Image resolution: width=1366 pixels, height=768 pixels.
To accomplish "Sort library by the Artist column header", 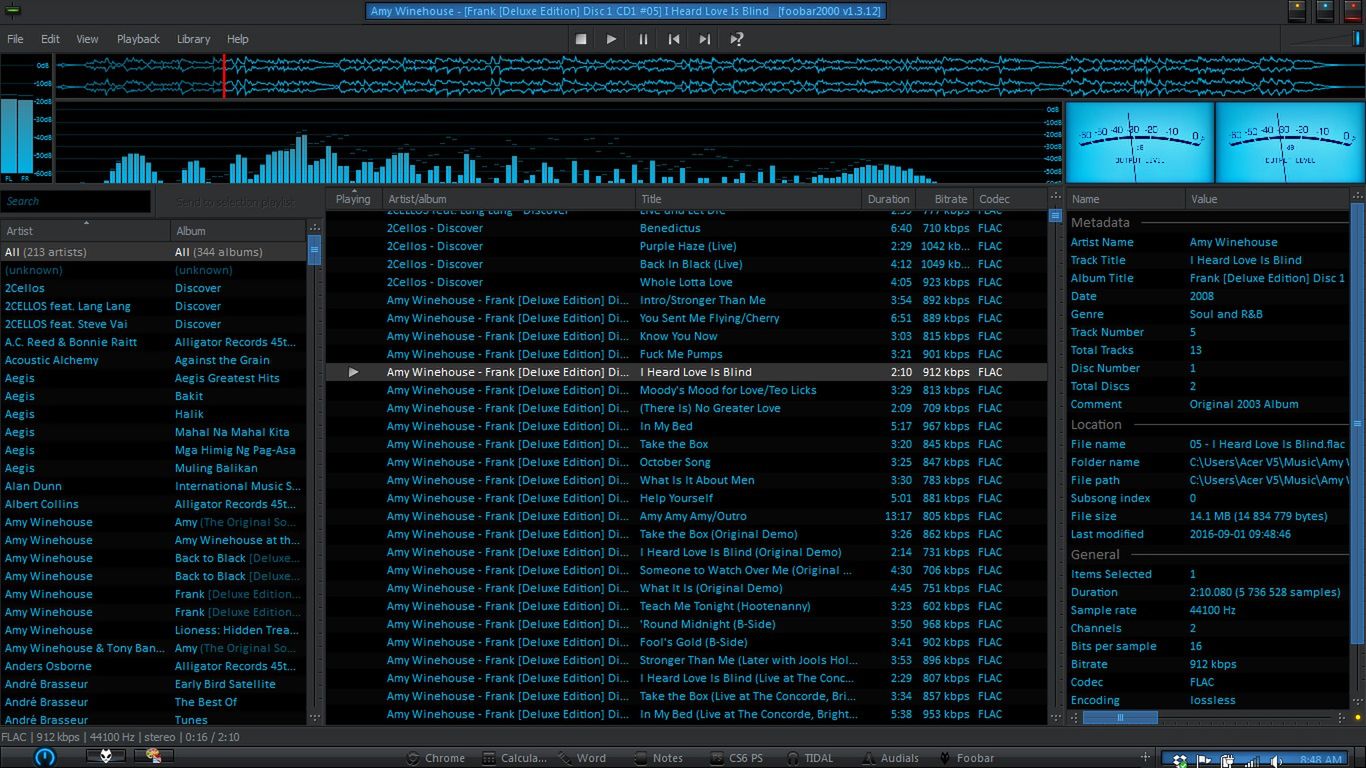I will [85, 230].
